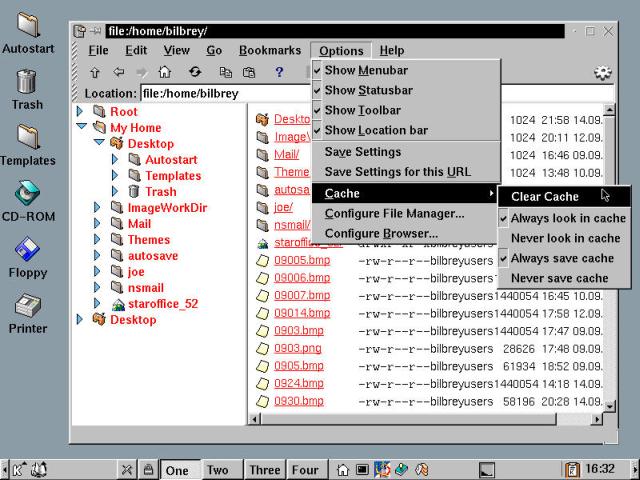Click the Help question mark toolbar icon
This screenshot has width=640, height=480.
[279, 73]
